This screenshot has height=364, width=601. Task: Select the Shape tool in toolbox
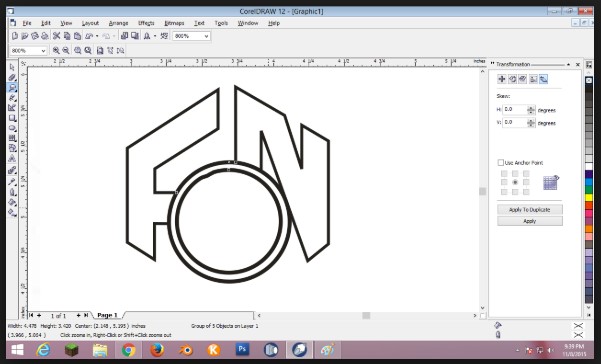tap(12, 78)
